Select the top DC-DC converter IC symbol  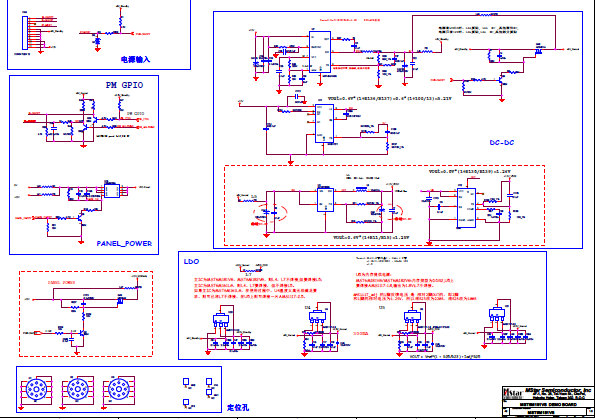[320, 52]
